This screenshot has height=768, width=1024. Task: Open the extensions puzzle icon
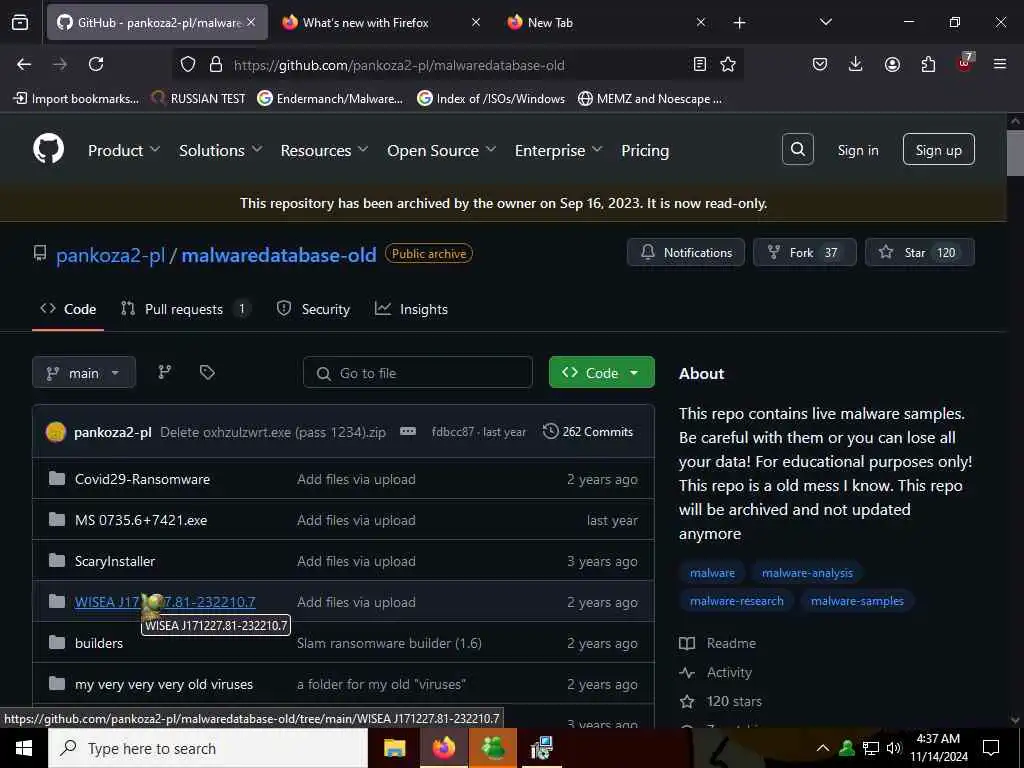click(x=928, y=64)
